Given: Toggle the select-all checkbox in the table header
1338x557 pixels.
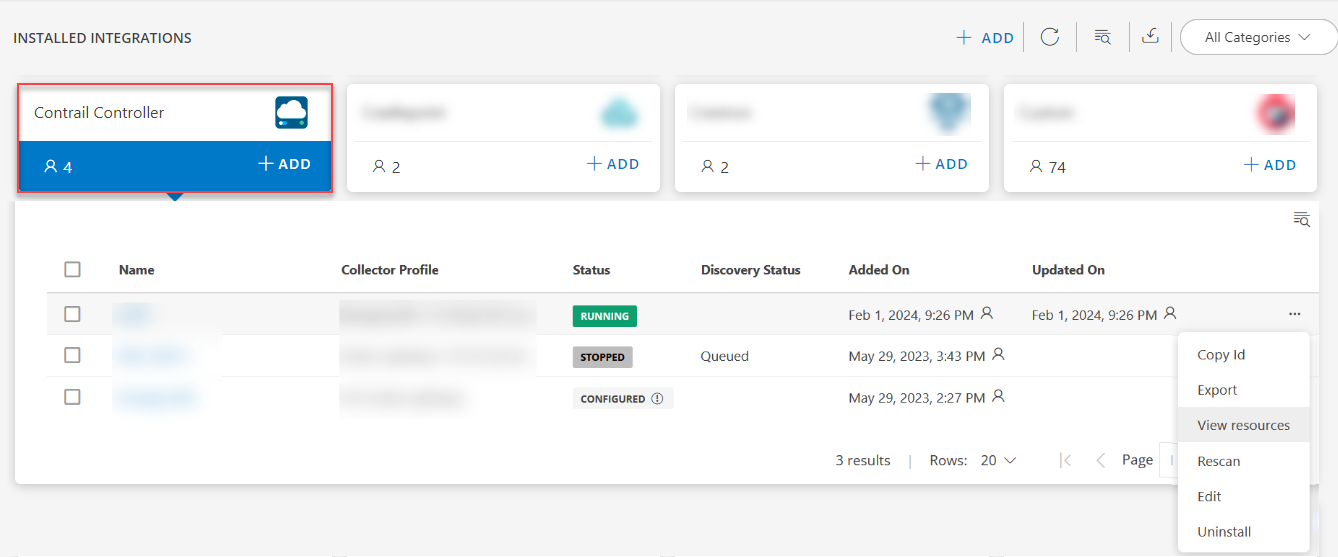Looking at the screenshot, I should tap(72, 269).
